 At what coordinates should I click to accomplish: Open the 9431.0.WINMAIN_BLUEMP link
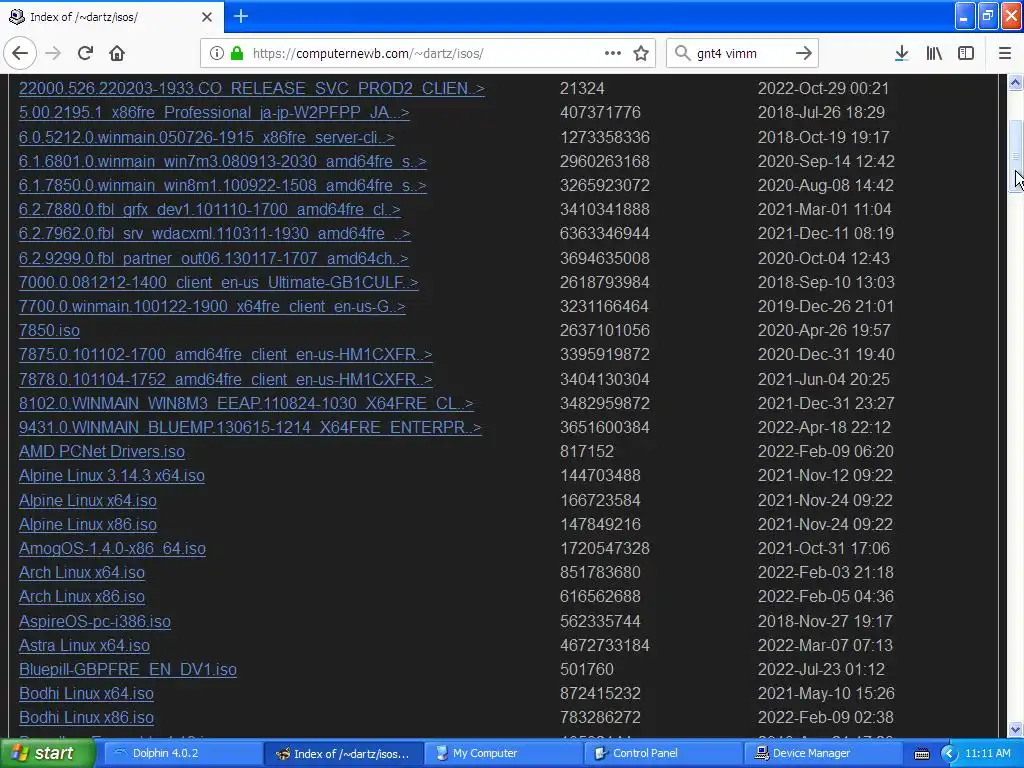(x=250, y=427)
